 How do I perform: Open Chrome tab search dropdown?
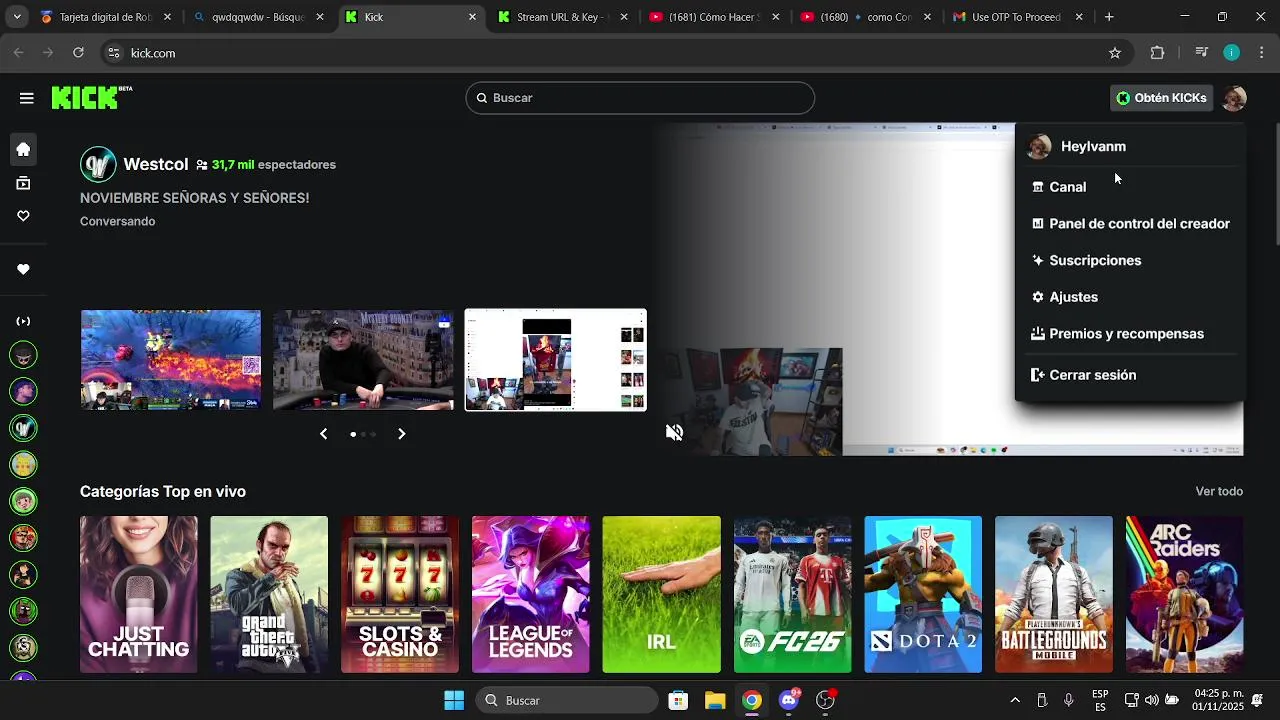pos(17,17)
